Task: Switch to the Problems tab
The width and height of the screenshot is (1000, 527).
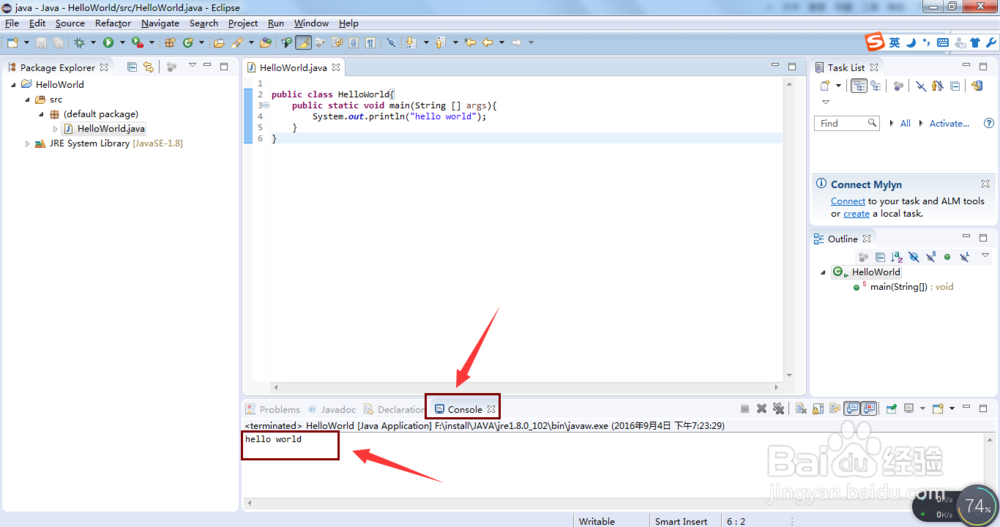Action: [x=273, y=410]
